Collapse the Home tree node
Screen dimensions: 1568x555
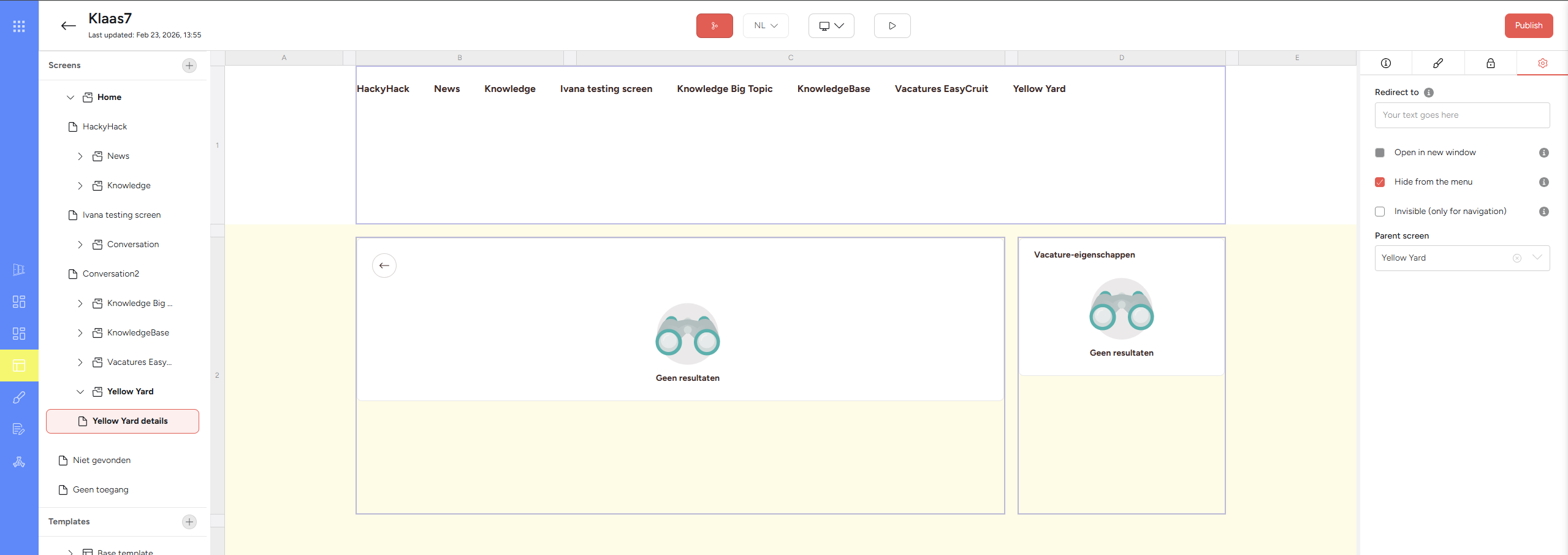click(x=70, y=98)
